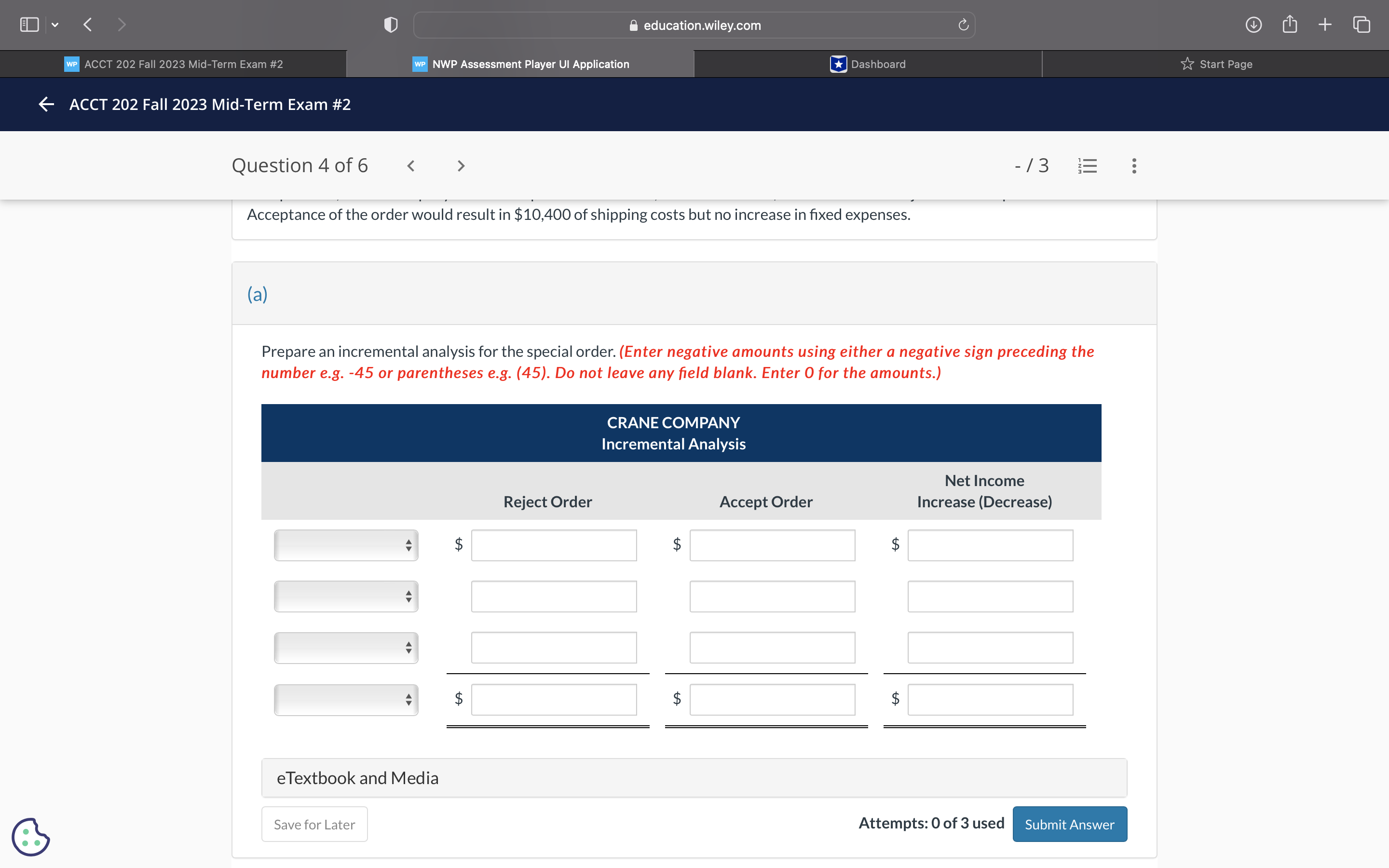This screenshot has width=1389, height=868.
Task: Open the three-dot options menu beside question list
Action: pyautogui.click(x=1133, y=165)
